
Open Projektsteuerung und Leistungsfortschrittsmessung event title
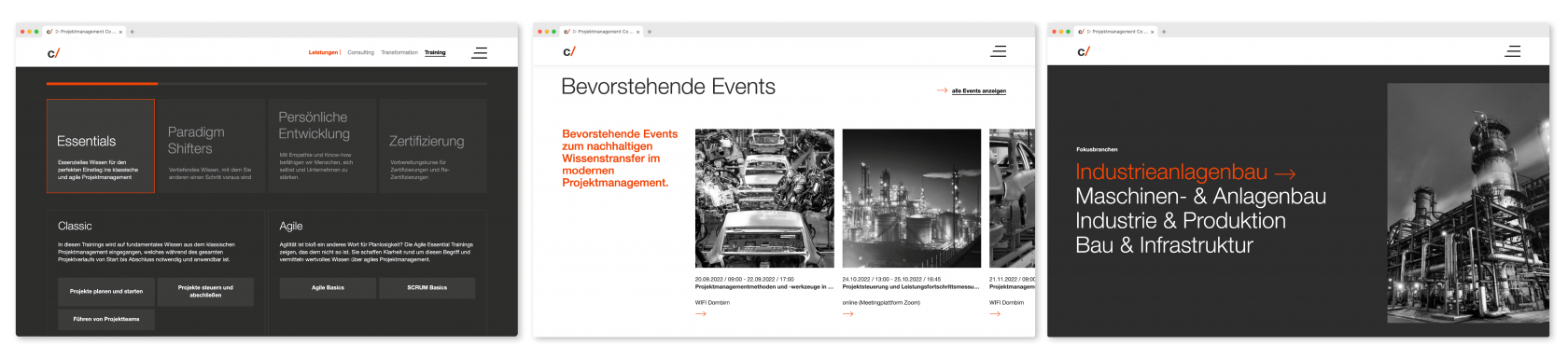[x=910, y=287]
